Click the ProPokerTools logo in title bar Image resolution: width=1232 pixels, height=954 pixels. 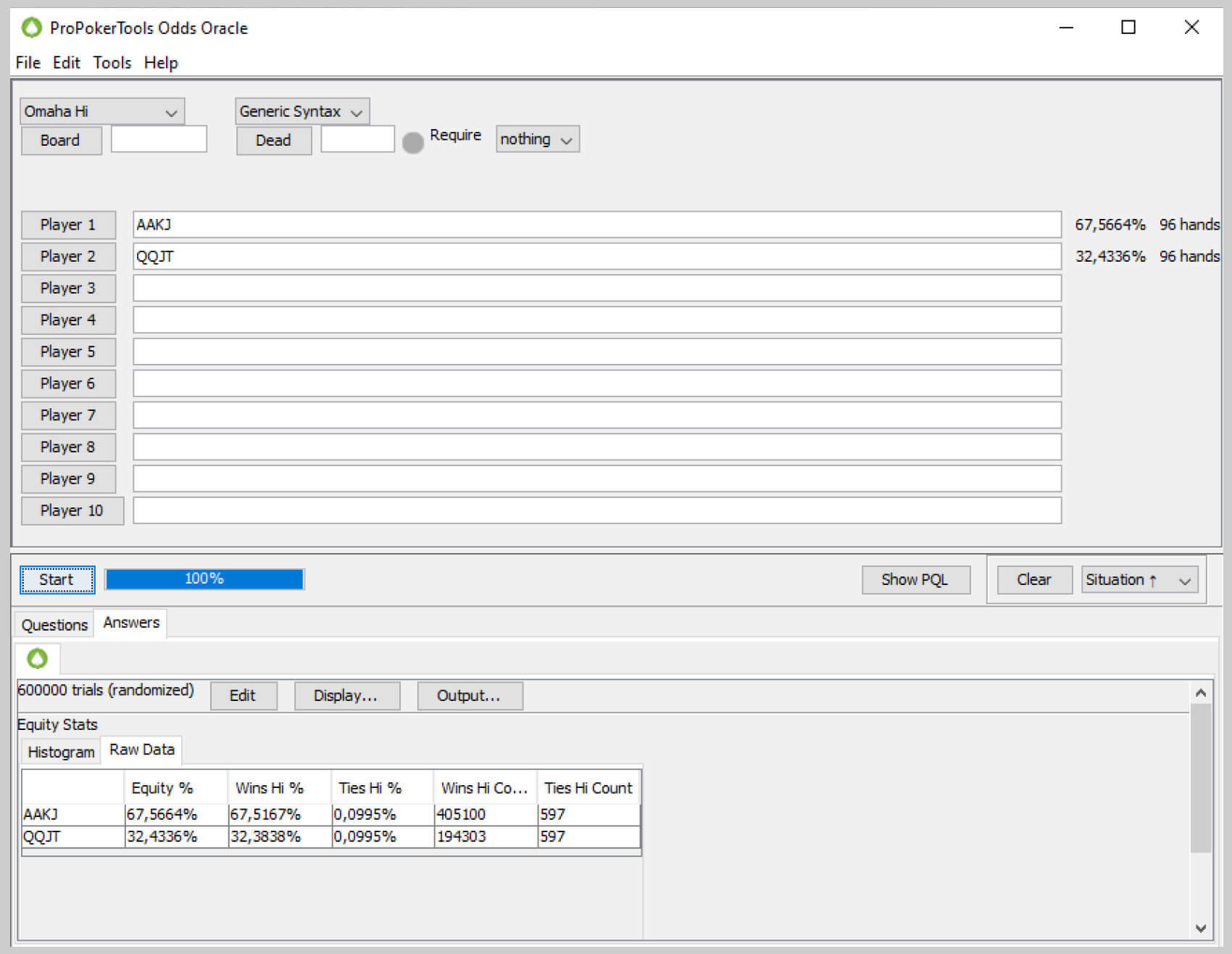[x=31, y=28]
